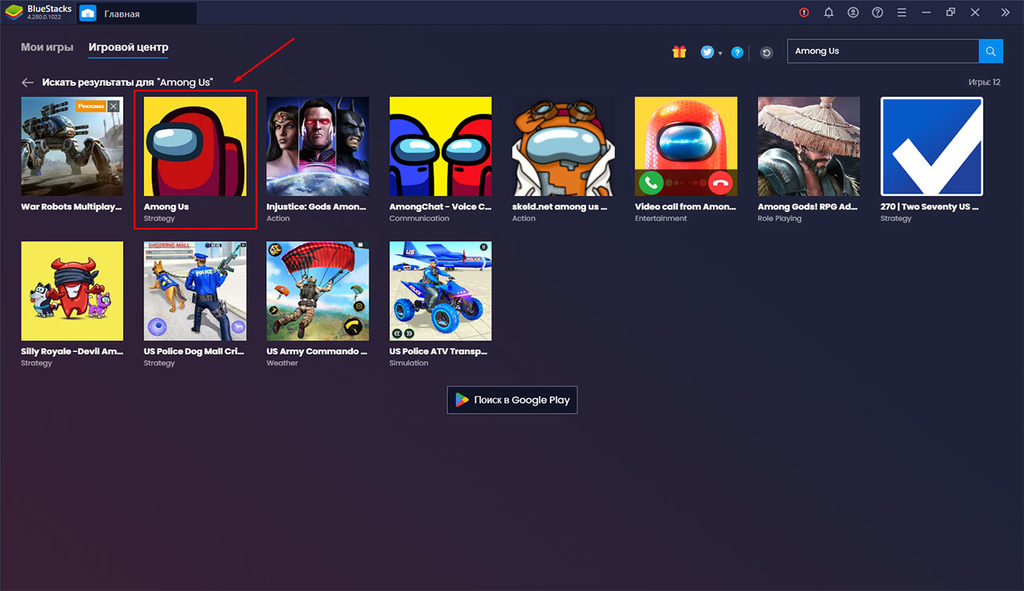Expand the Twitter social dropdown arrow
Screen dimensions: 1024x591
point(720,54)
